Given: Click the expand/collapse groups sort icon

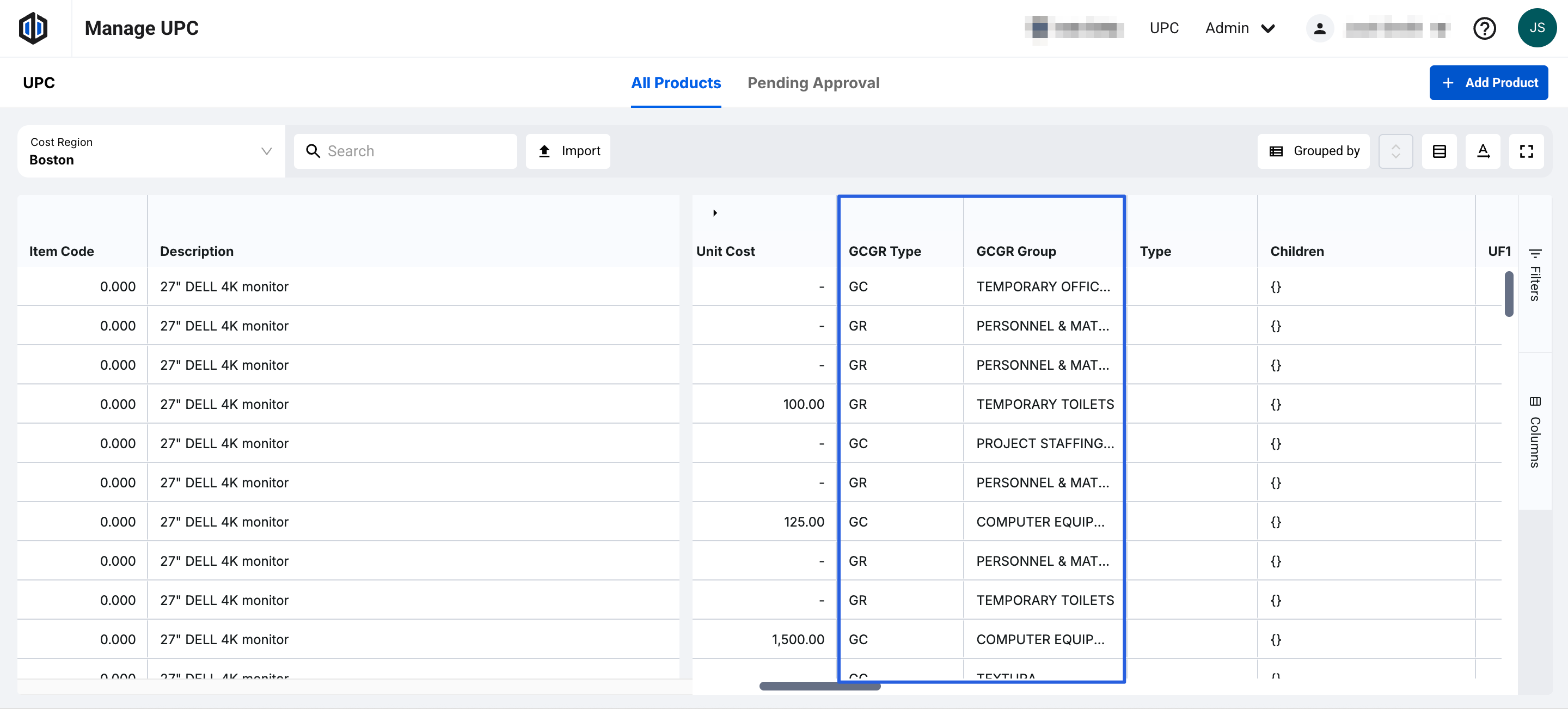Looking at the screenshot, I should 1395,151.
